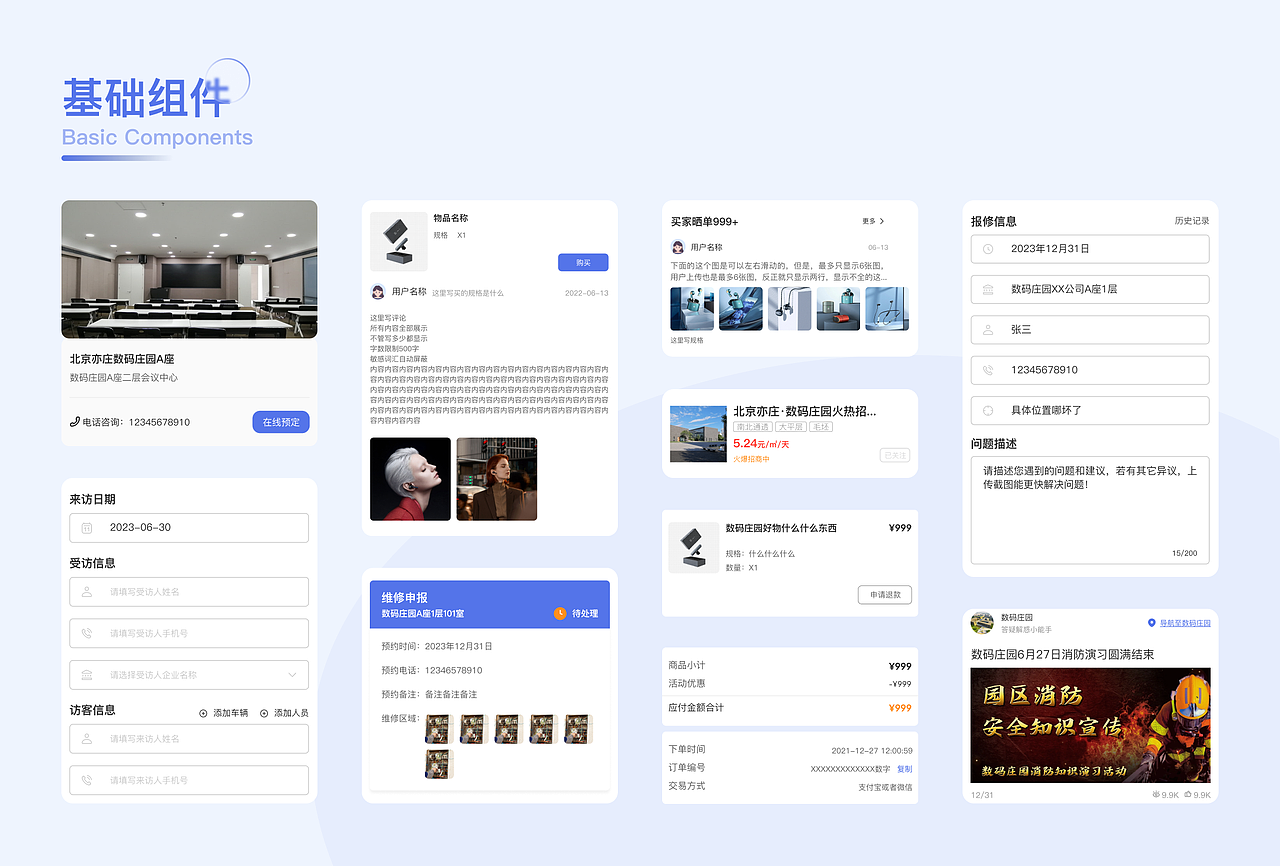This screenshot has width=1280, height=866.
Task: Click the 北京亦庄·数码庄园火热招 listing title
Action: [805, 411]
